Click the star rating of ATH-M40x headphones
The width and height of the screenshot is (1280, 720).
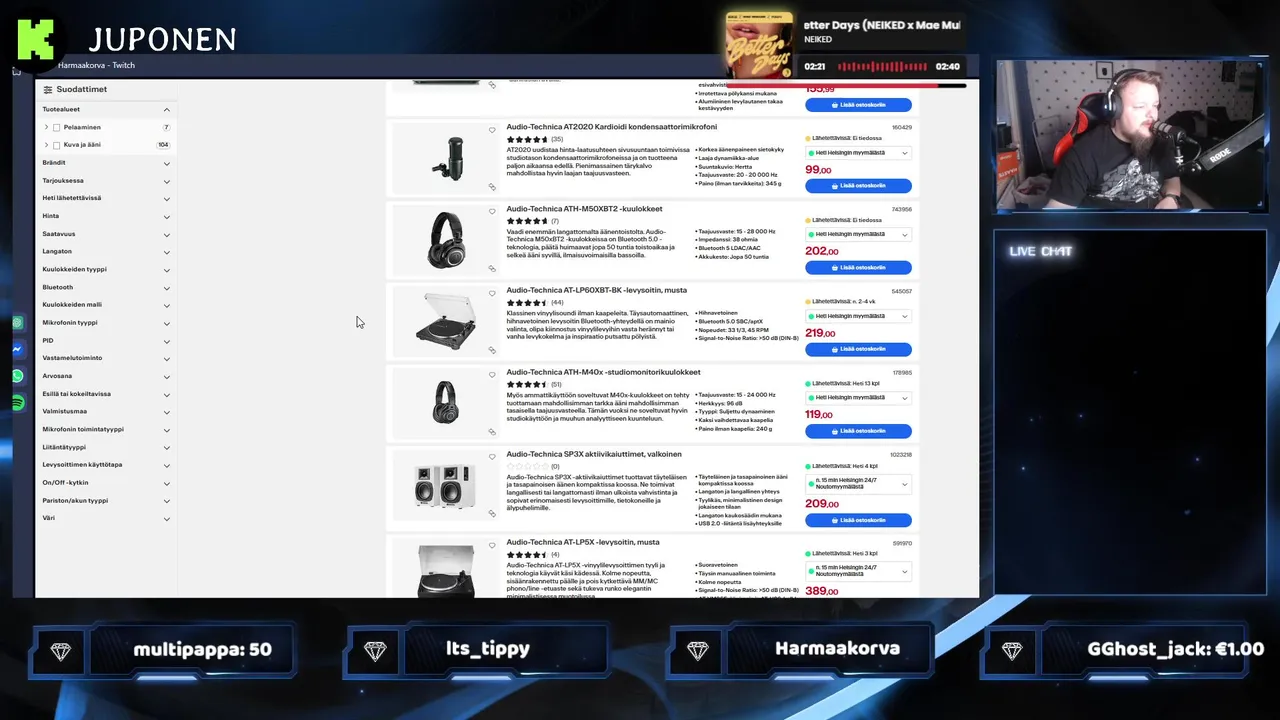tap(527, 384)
